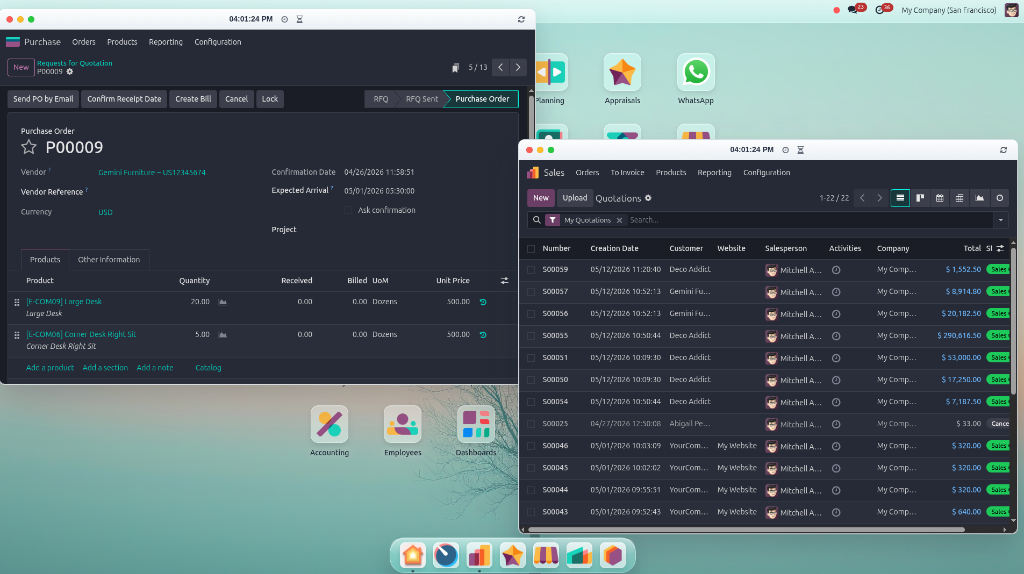Tick select-all checkbox in Sales list
Image resolution: width=1024 pixels, height=574 pixels.
point(531,249)
